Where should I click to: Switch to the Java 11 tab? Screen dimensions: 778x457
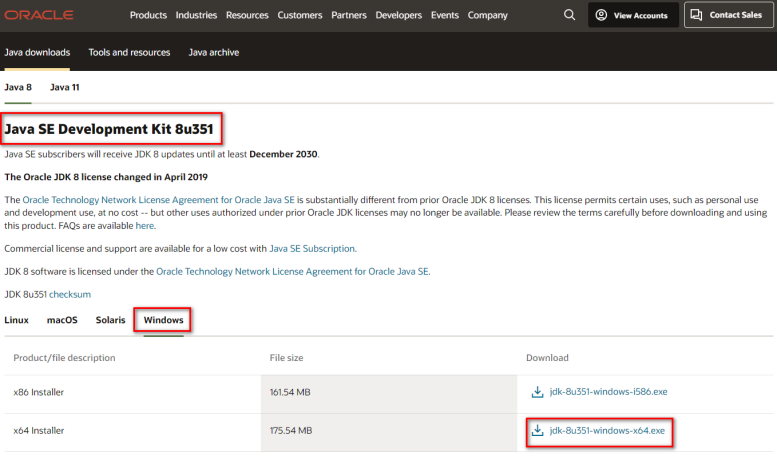click(x=65, y=87)
